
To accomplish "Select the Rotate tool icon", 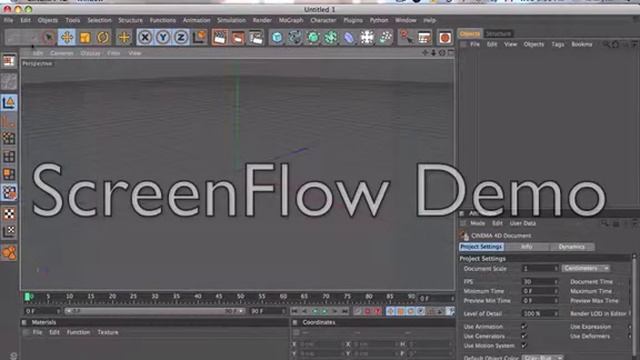I will [x=103, y=38].
